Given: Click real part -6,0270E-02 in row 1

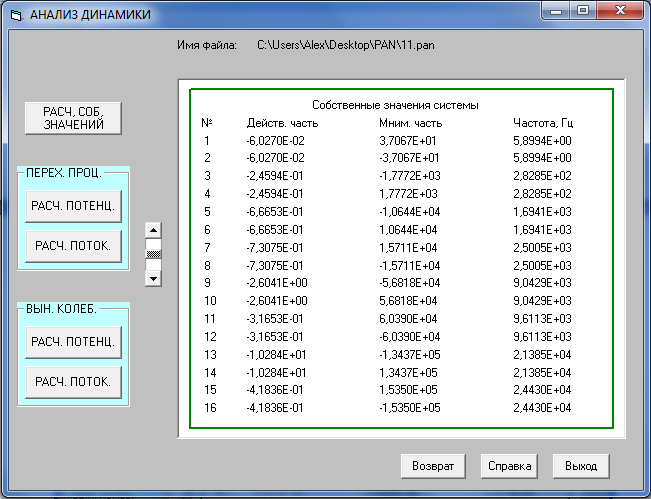Looking at the screenshot, I should [x=276, y=141].
